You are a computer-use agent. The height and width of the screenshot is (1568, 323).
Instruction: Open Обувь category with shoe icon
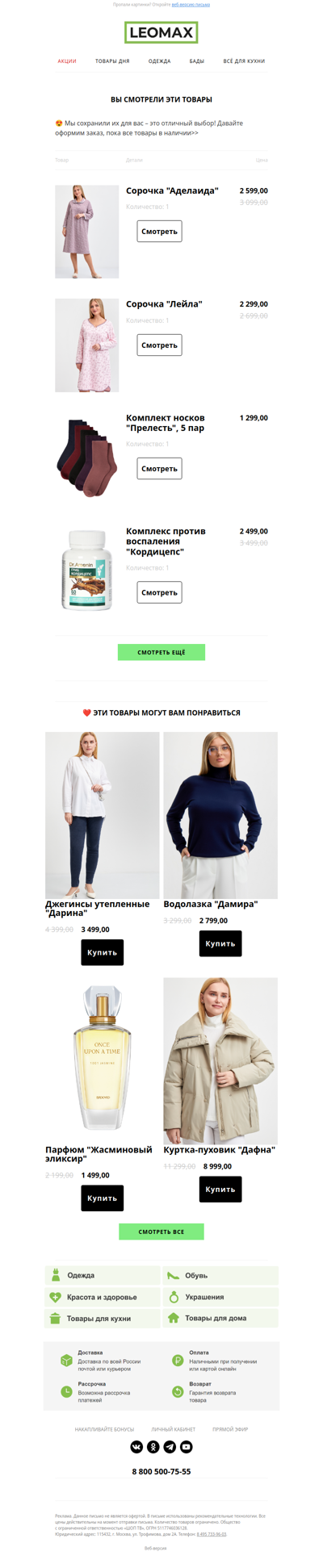pyautogui.click(x=220, y=1275)
